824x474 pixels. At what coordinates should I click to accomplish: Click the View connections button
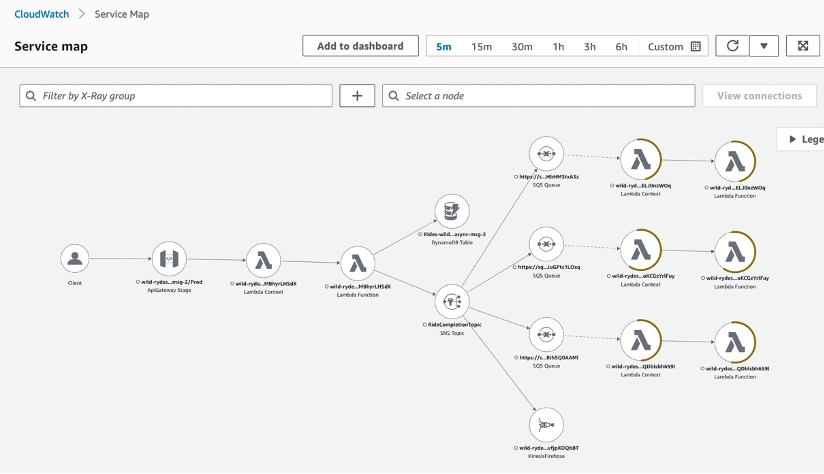(x=759, y=96)
